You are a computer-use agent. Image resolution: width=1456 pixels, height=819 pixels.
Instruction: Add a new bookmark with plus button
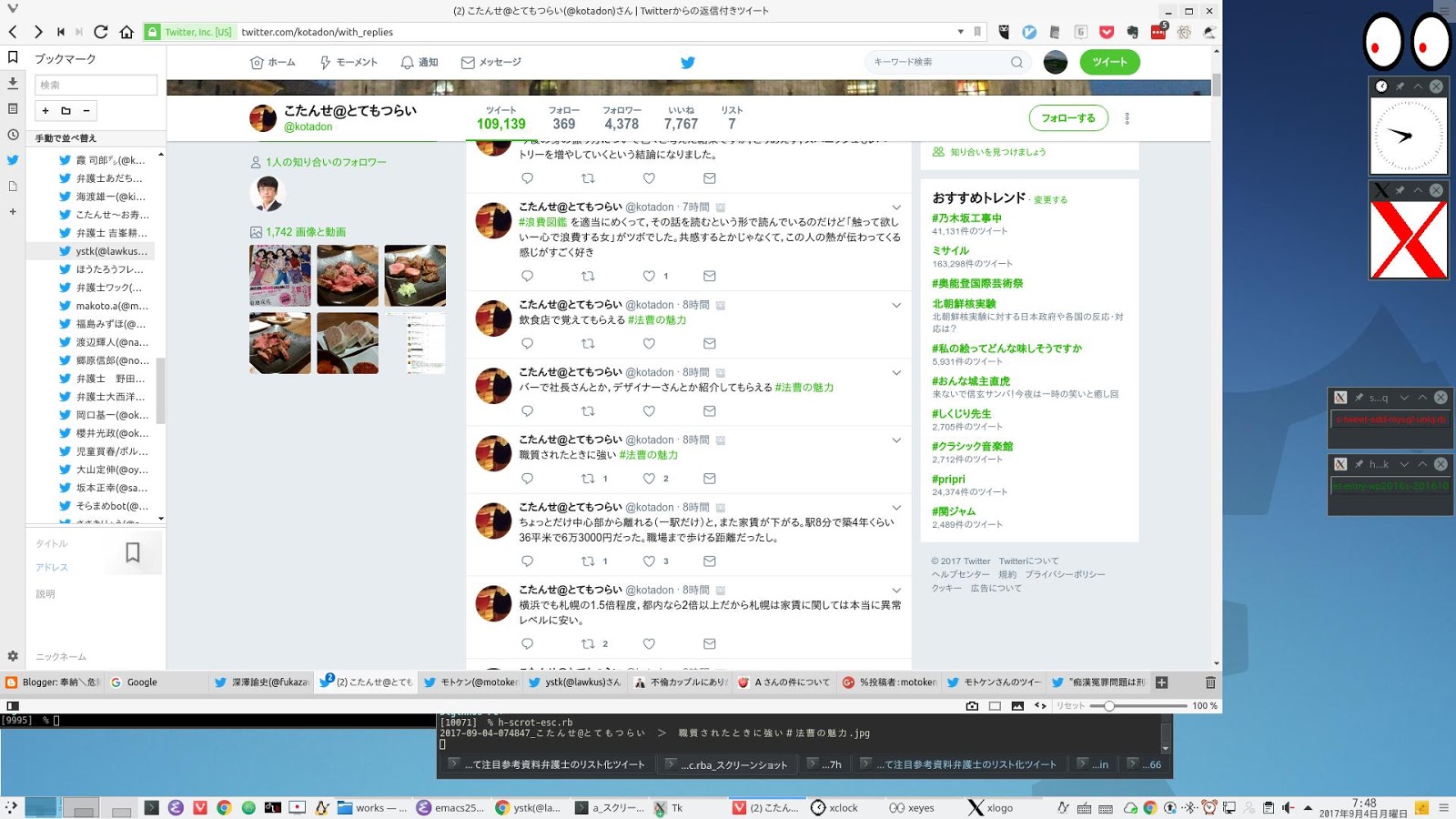[x=45, y=111]
